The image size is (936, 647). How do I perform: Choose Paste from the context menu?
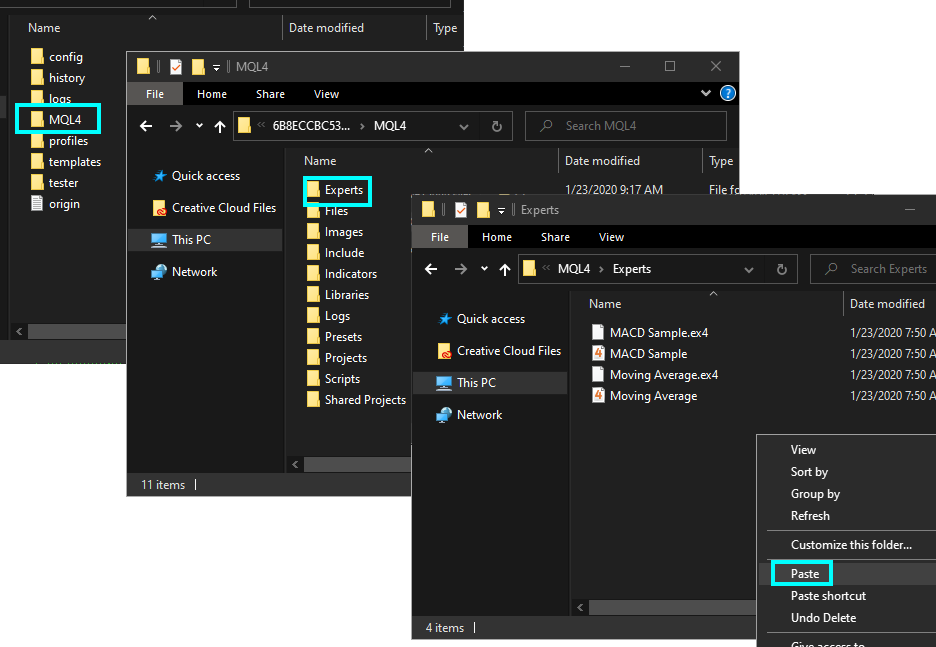[x=805, y=574]
